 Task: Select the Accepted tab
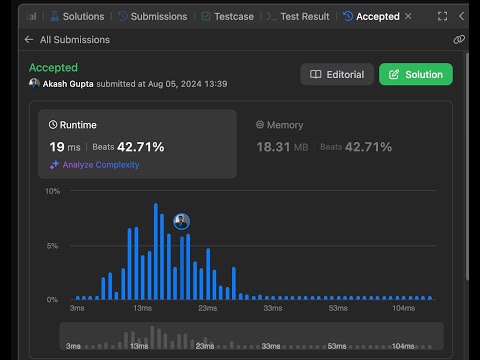(371, 16)
